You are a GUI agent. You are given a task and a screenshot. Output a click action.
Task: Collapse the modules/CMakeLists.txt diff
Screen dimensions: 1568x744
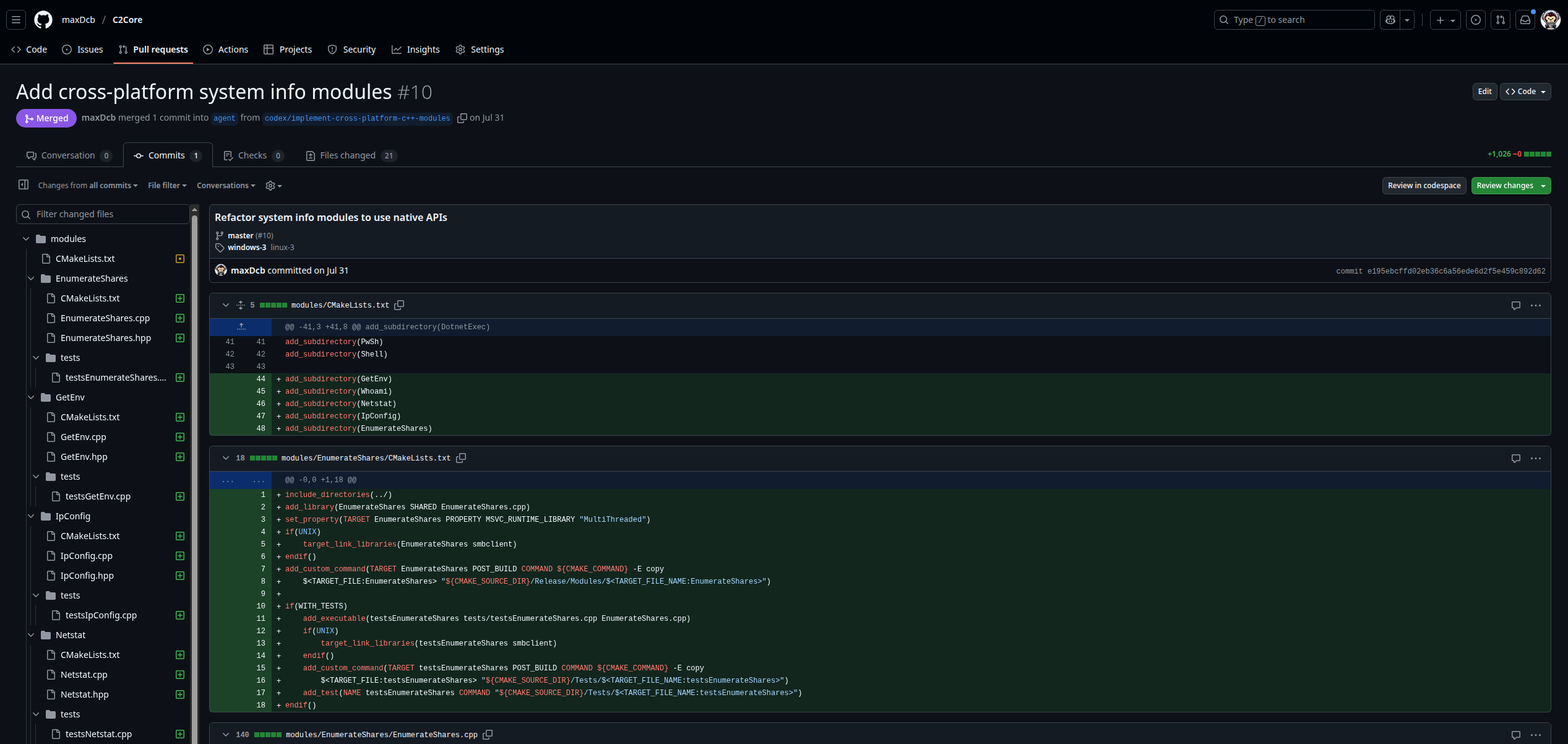[x=226, y=305]
